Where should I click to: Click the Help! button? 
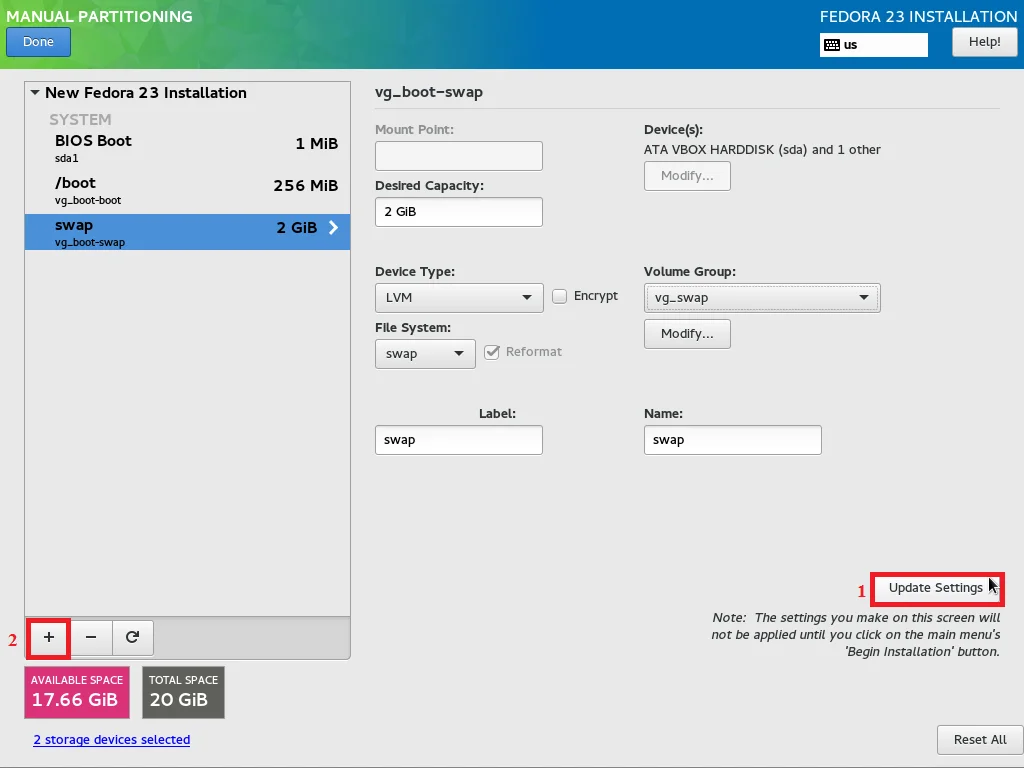coord(984,42)
